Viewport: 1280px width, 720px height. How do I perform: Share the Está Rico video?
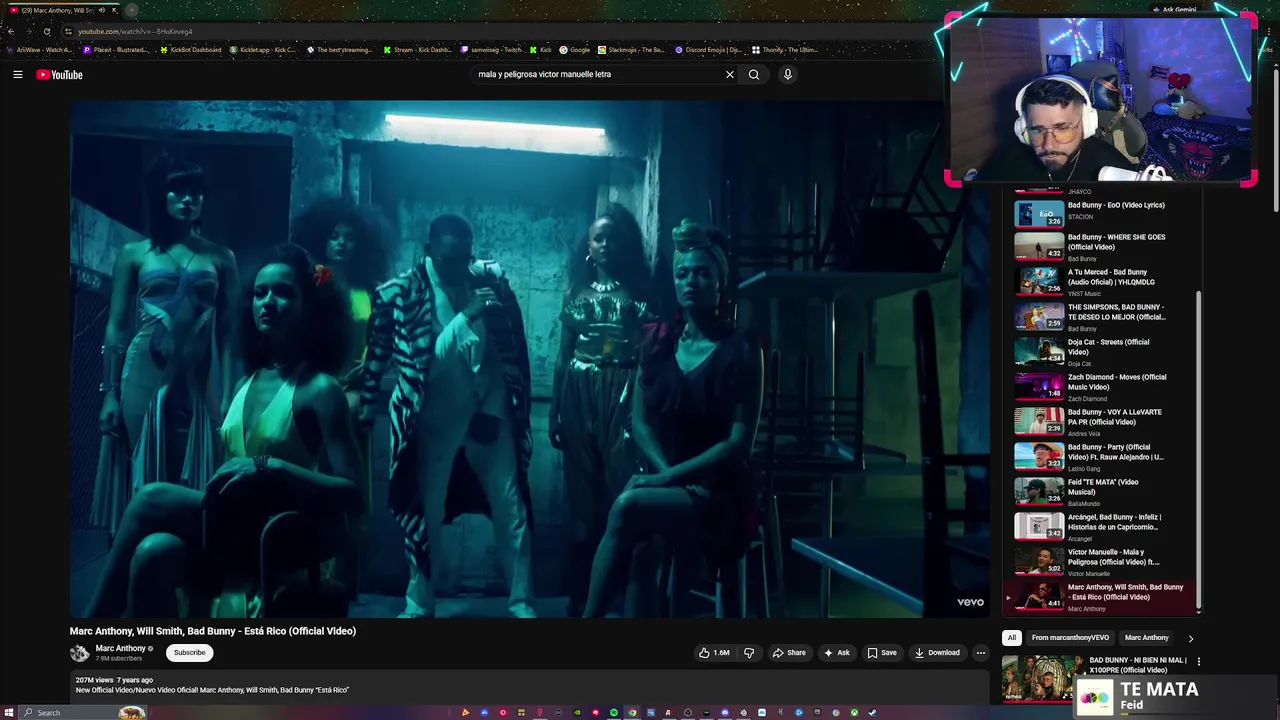(789, 653)
